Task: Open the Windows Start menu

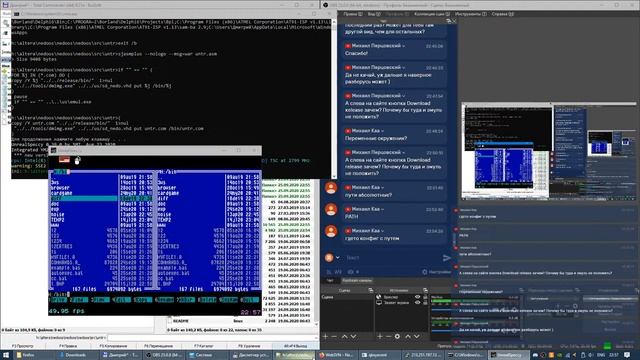Action: [x=6, y=355]
